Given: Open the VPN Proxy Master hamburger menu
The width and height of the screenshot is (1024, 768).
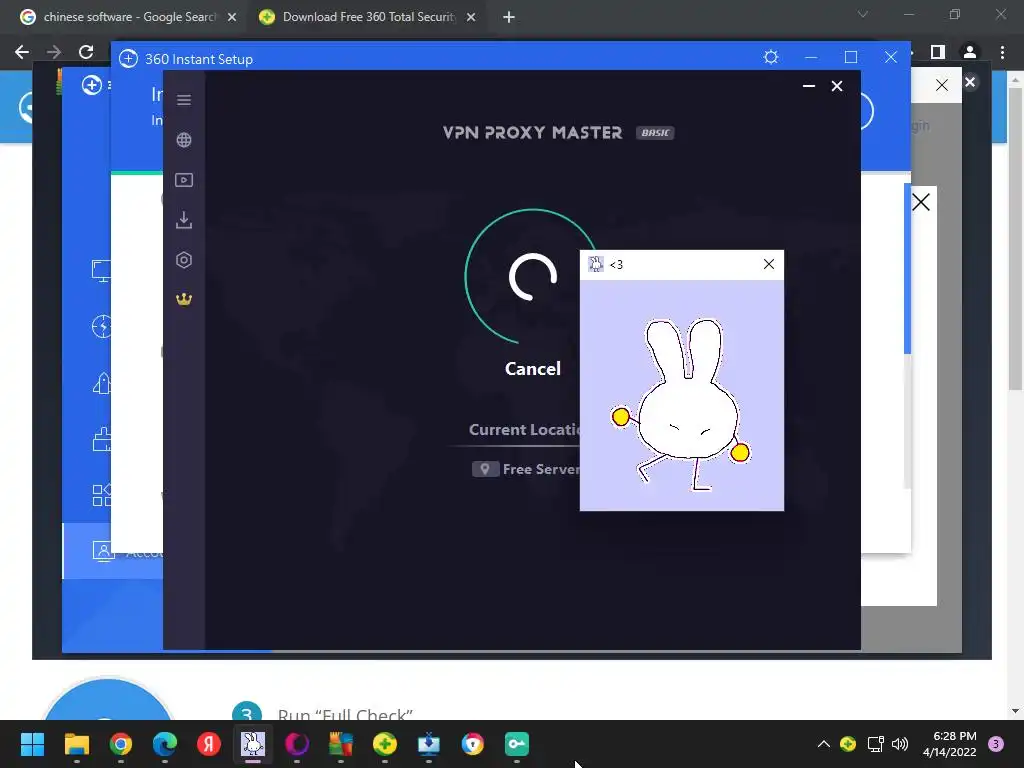Looking at the screenshot, I should tap(184, 100).
